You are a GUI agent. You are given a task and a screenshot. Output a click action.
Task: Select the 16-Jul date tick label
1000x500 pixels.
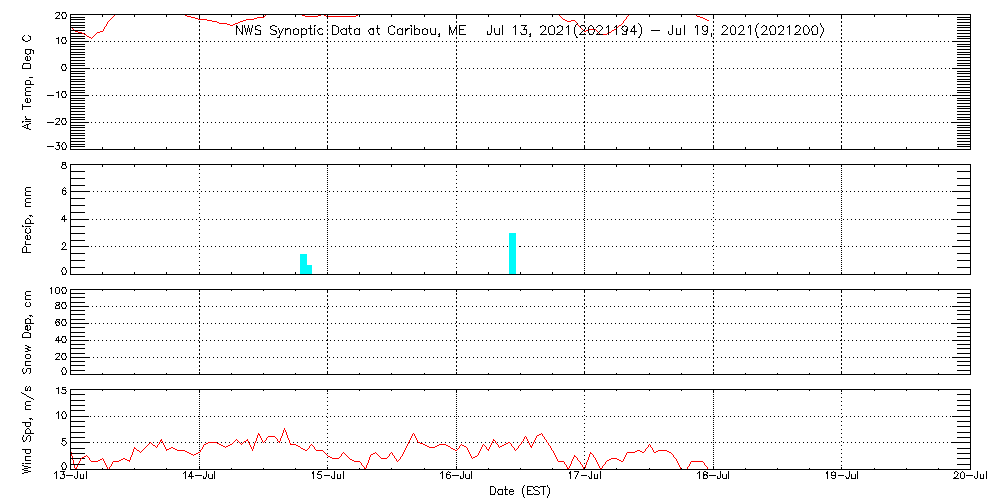point(456,477)
